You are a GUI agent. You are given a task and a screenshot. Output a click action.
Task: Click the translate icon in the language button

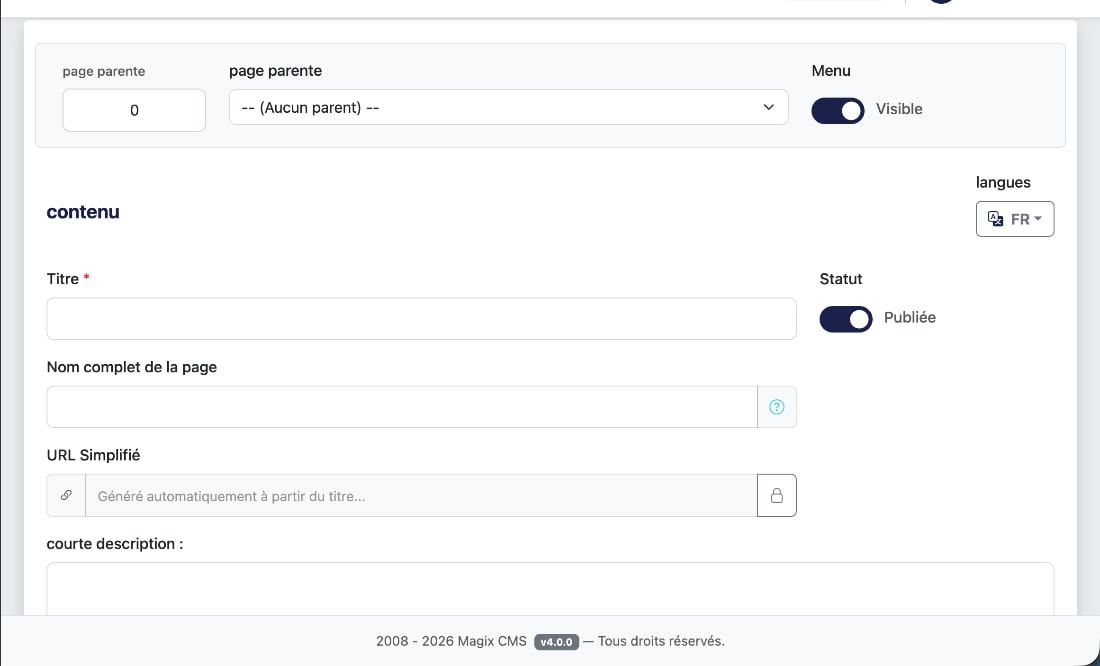[995, 219]
